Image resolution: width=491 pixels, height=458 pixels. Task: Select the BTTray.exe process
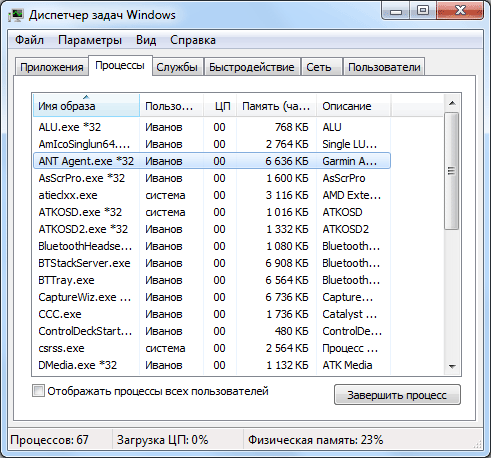212,280
